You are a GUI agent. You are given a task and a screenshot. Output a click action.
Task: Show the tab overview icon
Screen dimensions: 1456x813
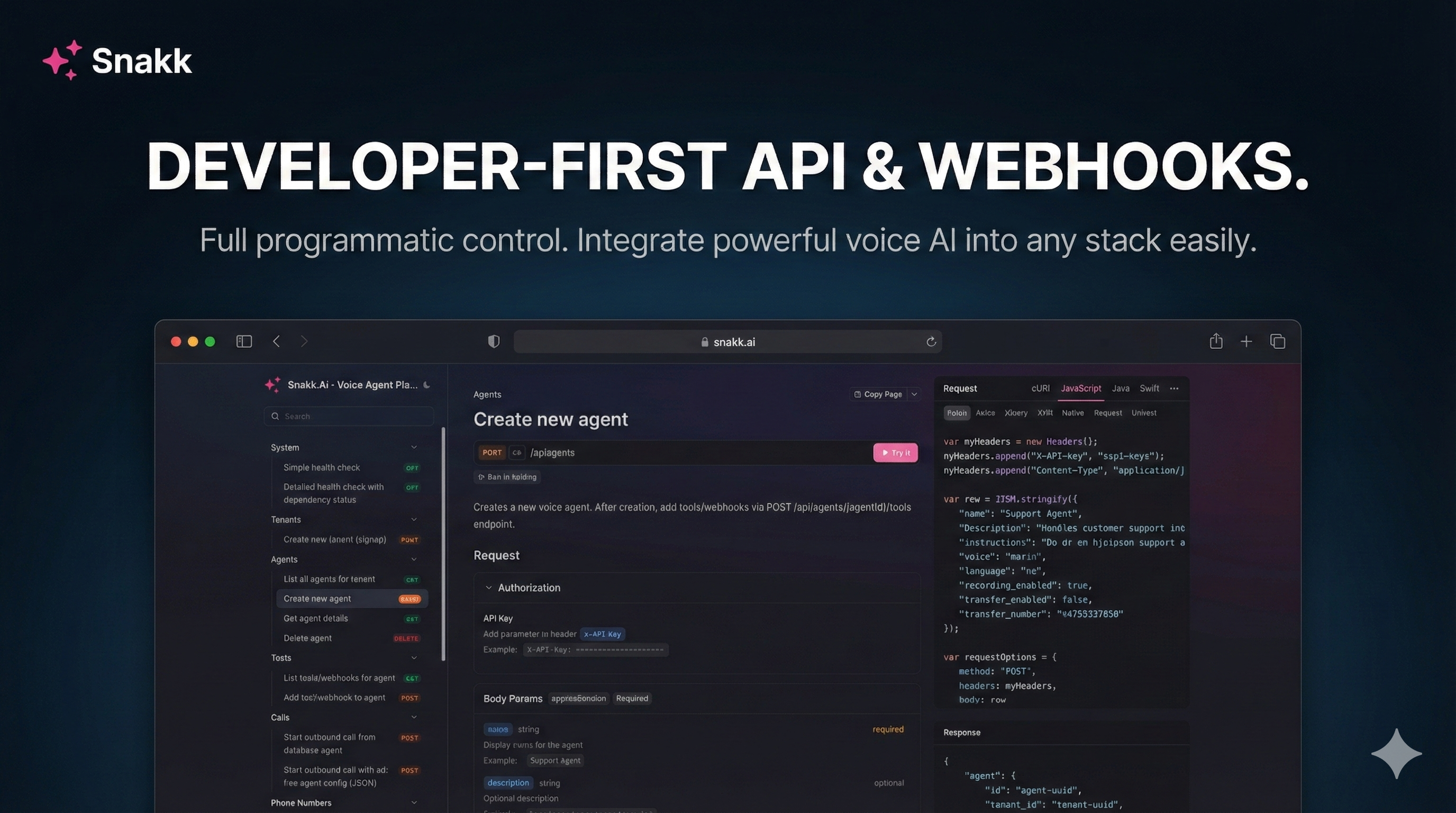pos(1277,341)
